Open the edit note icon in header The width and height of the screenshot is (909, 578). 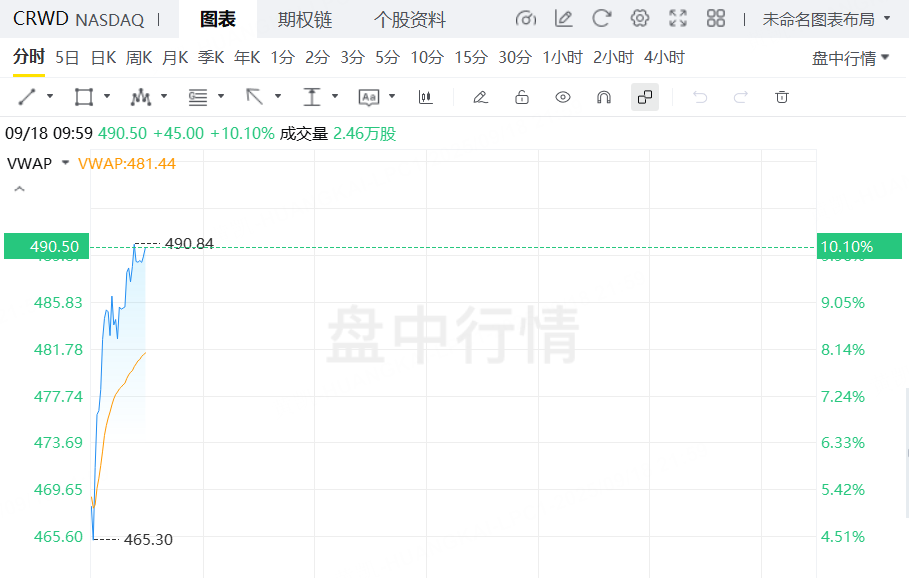[x=563, y=19]
